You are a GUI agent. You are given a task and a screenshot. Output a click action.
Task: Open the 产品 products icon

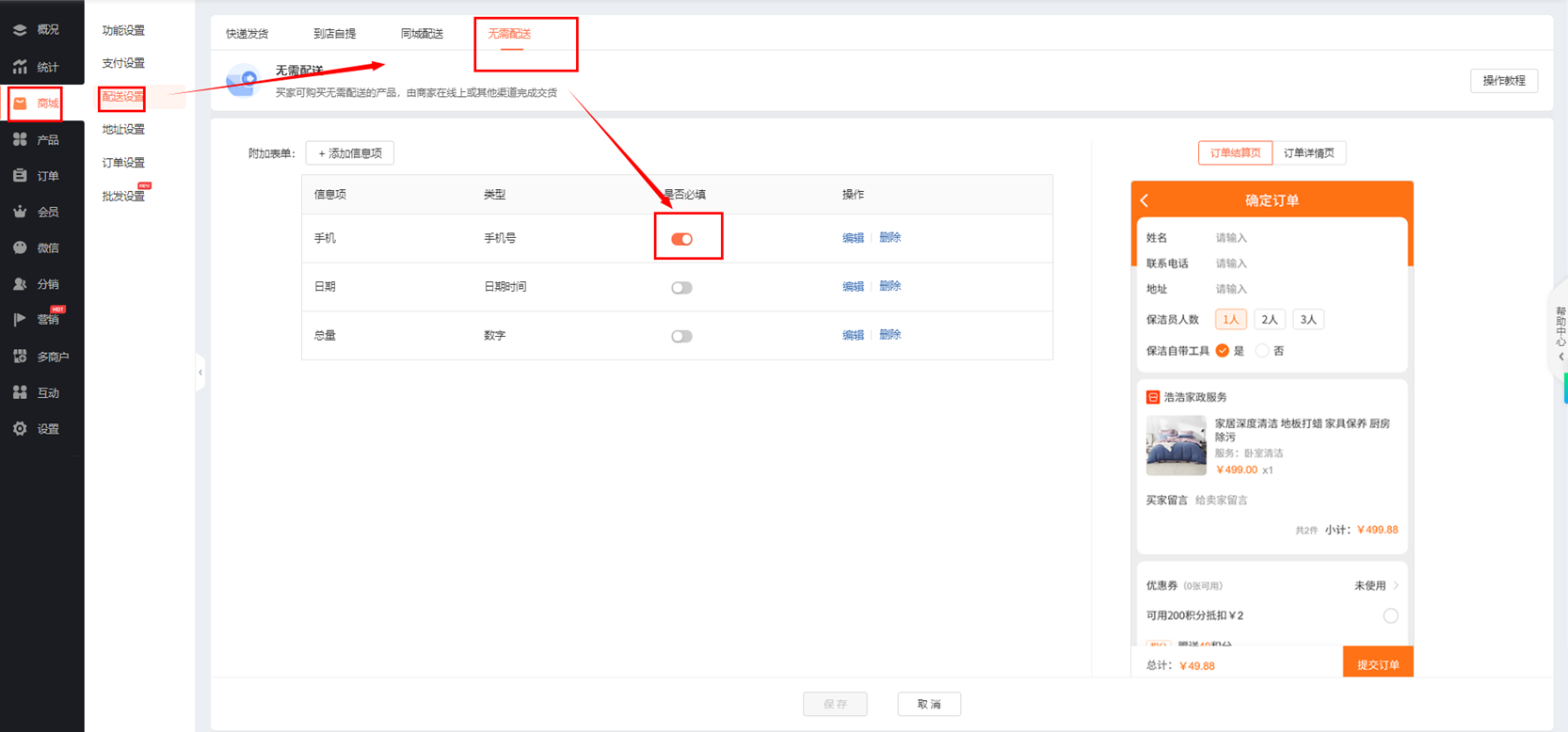point(20,139)
